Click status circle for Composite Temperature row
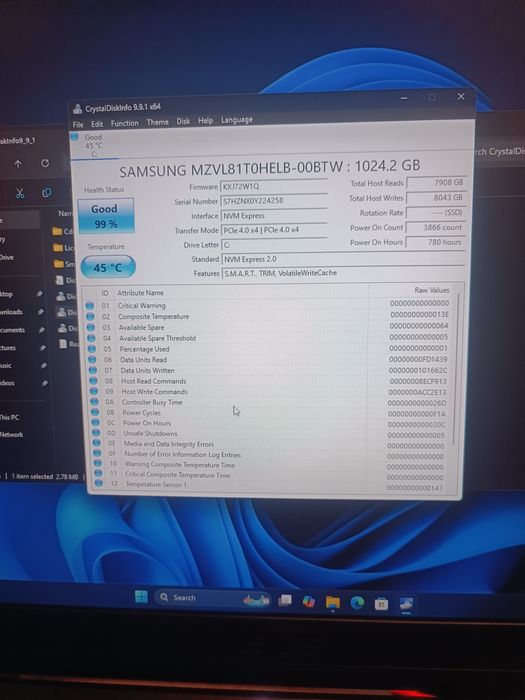 (90, 317)
